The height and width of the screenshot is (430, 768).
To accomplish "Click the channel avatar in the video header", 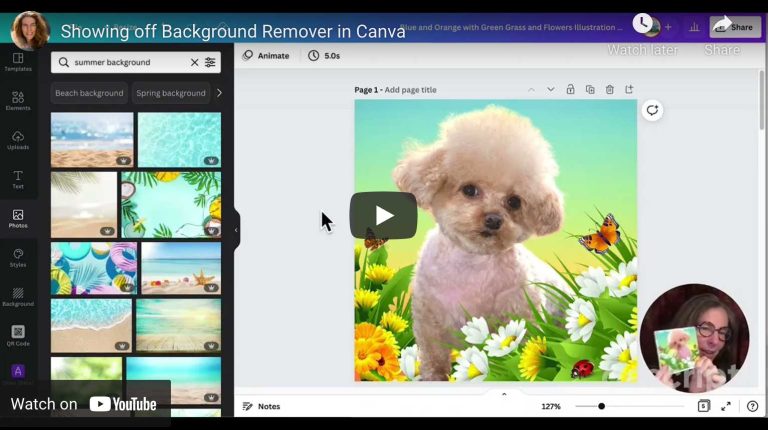I will 30,30.
